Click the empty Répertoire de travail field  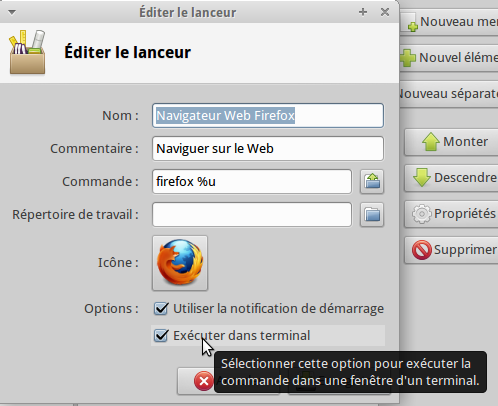[252, 214]
